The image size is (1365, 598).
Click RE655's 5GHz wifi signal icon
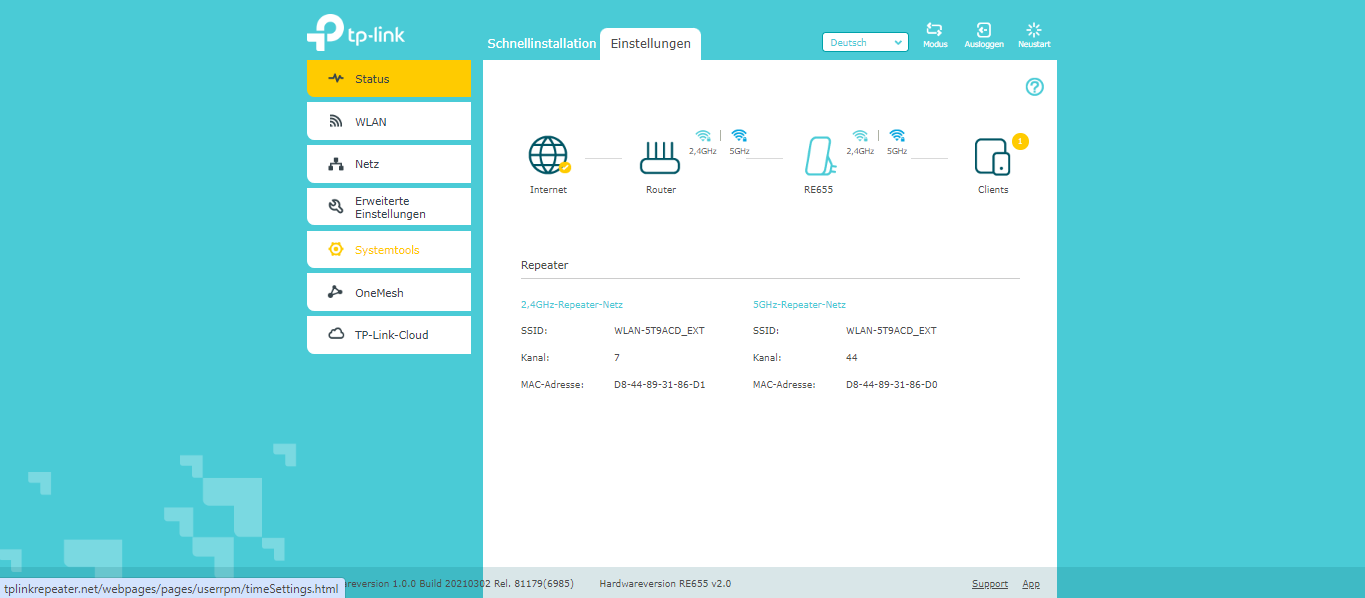coord(897,135)
